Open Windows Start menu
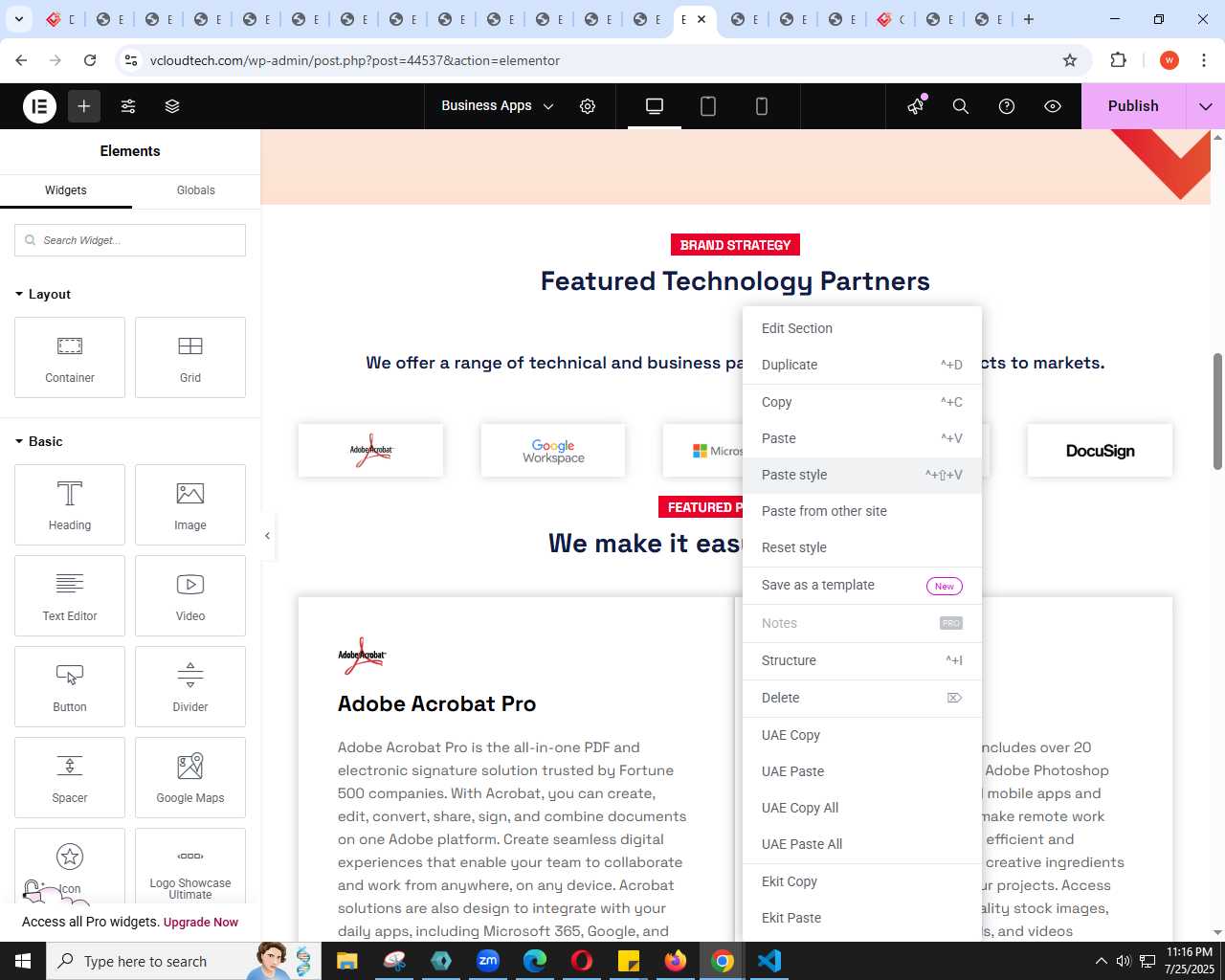This screenshot has height=980, width=1225. tap(23, 961)
